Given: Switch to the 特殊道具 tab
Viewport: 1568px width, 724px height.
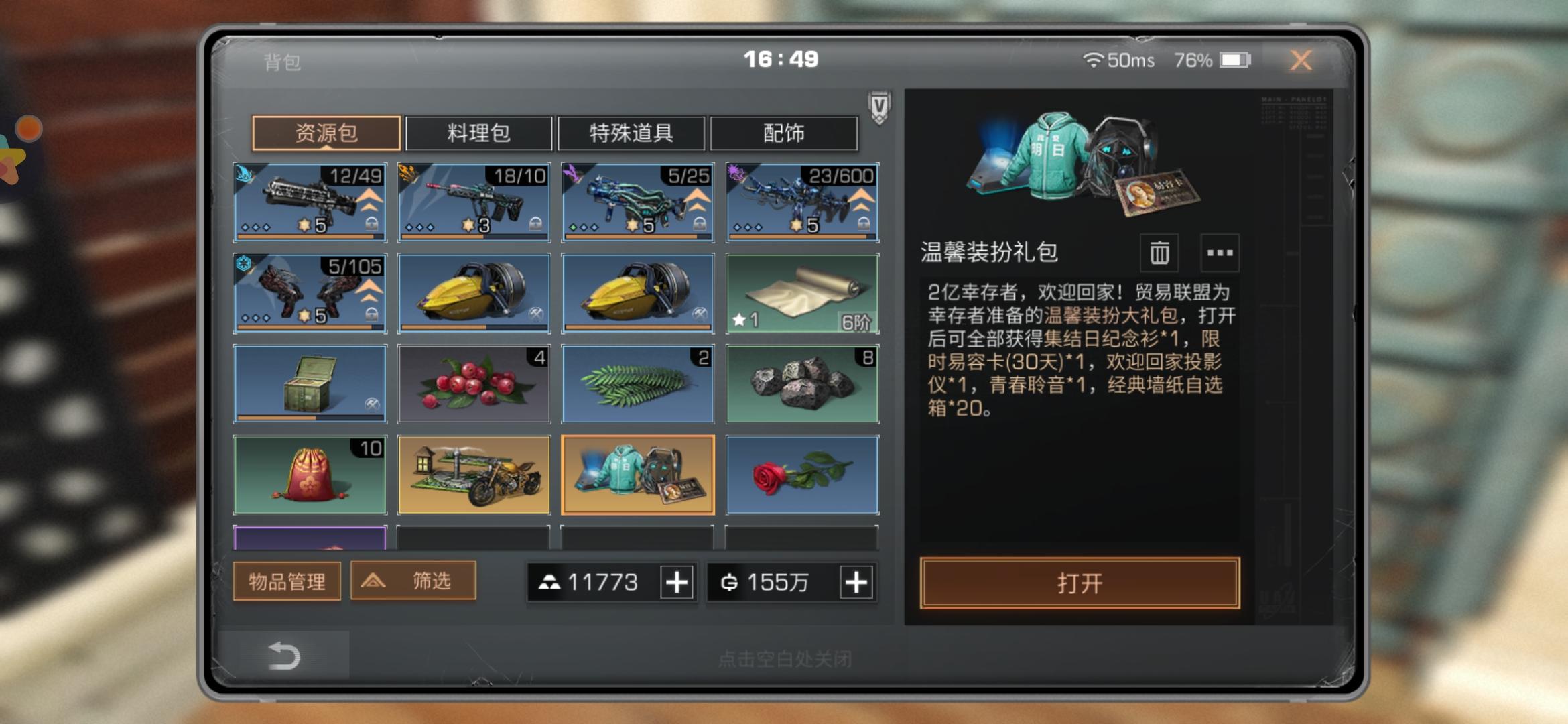Looking at the screenshot, I should pos(631,133).
